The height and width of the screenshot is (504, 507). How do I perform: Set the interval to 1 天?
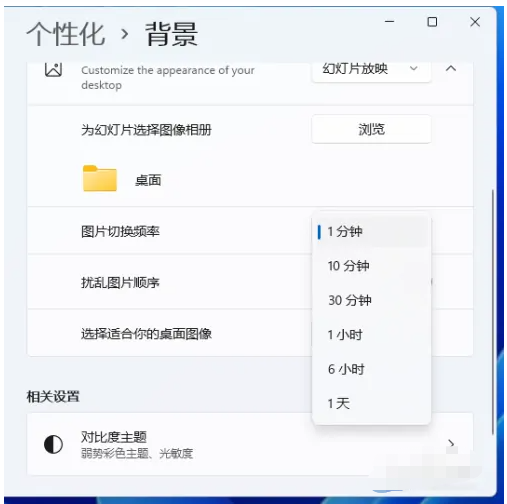[371, 404]
